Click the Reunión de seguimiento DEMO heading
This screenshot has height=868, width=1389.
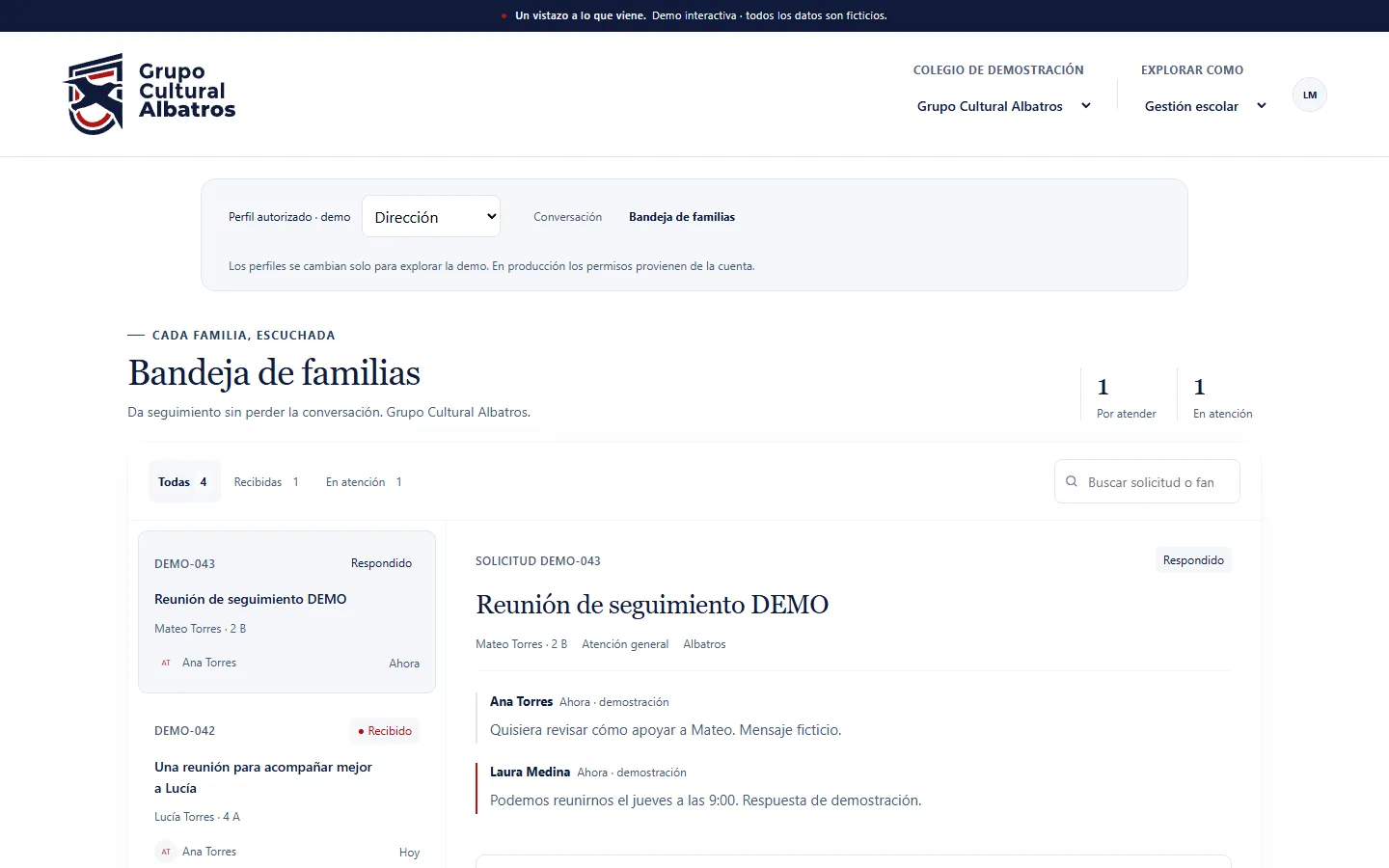pos(652,605)
